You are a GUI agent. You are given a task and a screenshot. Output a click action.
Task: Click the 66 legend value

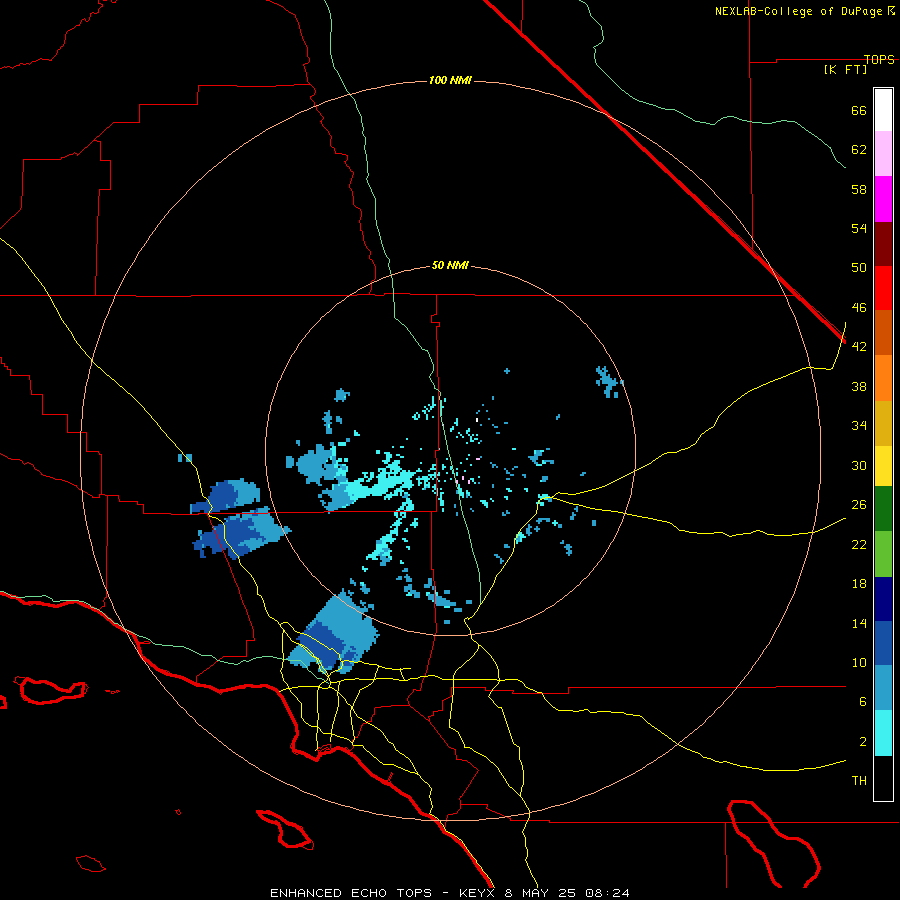coord(859,110)
